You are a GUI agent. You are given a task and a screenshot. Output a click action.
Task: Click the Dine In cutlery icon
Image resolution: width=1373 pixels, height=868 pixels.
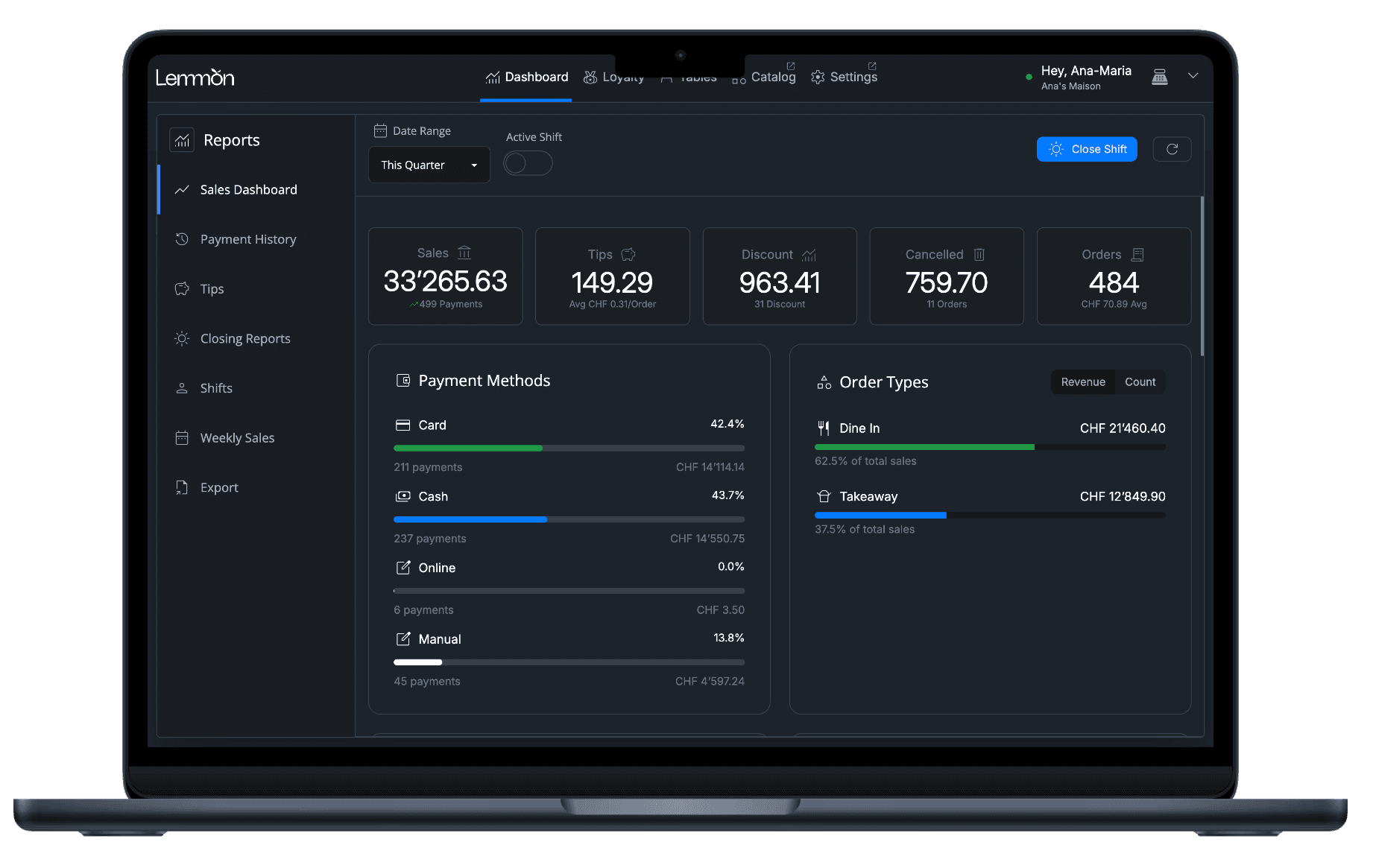[824, 428]
